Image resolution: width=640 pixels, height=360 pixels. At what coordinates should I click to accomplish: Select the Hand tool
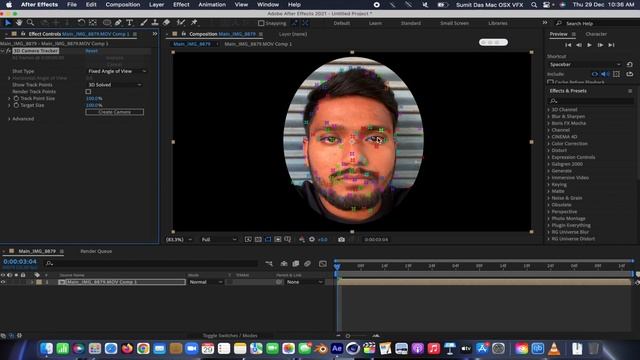[x=19, y=23]
